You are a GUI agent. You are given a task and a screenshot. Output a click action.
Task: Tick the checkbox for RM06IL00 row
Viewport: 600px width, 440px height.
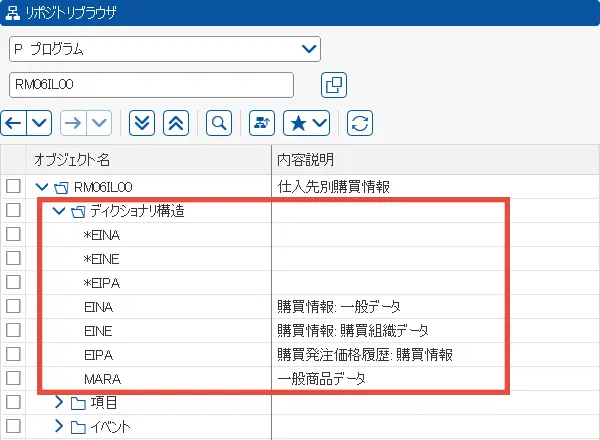tap(13, 186)
